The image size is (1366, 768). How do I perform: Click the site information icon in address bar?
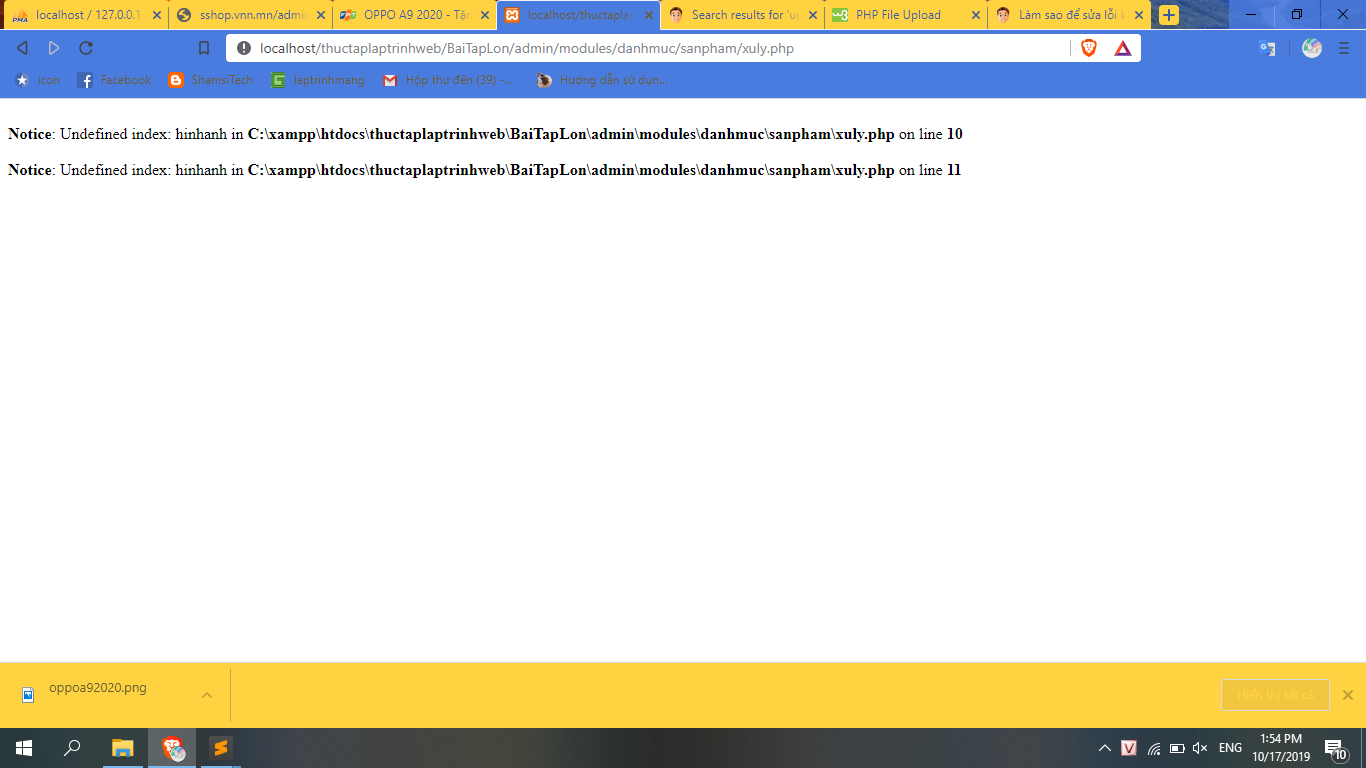[x=244, y=48]
